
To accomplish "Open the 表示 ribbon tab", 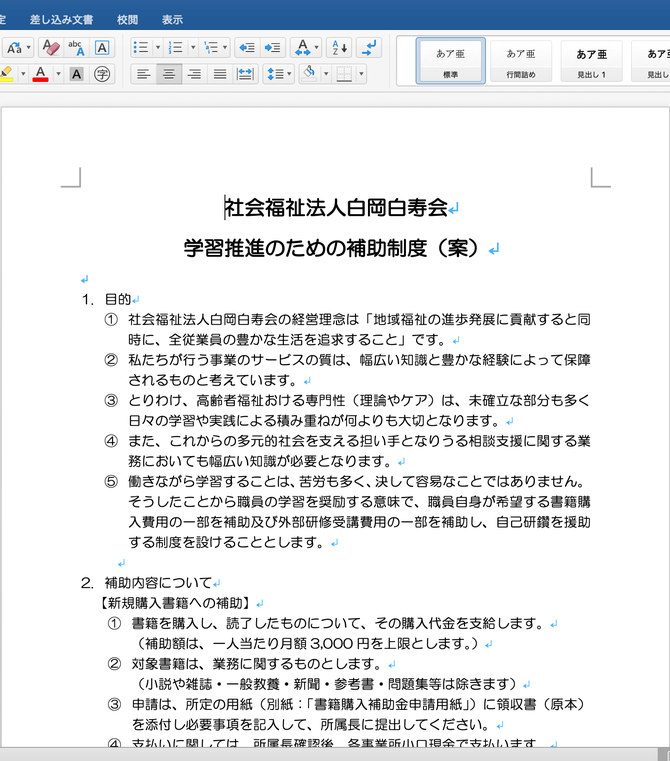I will [x=172, y=19].
